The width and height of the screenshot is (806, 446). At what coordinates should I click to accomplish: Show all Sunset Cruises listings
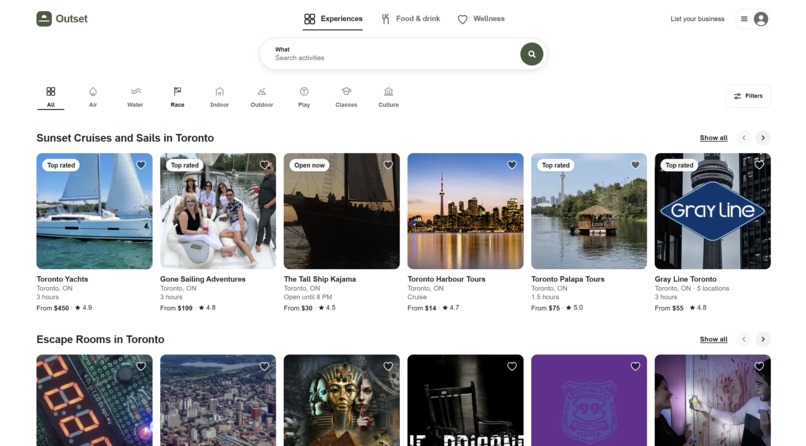(x=713, y=138)
